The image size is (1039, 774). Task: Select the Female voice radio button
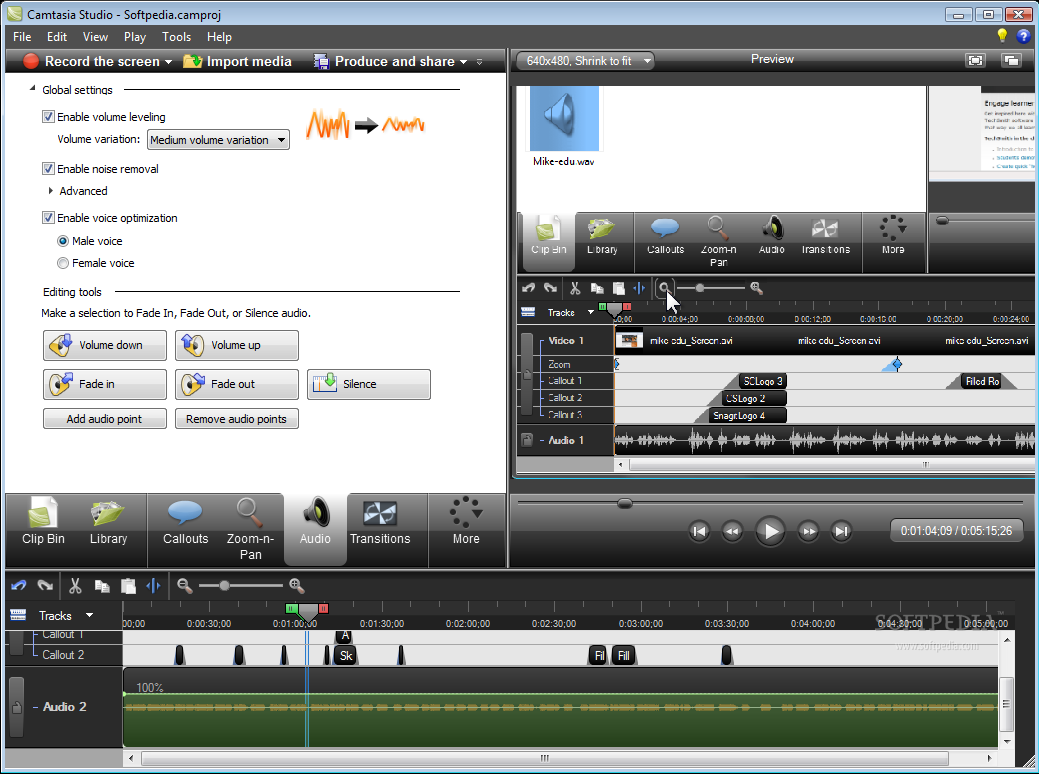63,263
